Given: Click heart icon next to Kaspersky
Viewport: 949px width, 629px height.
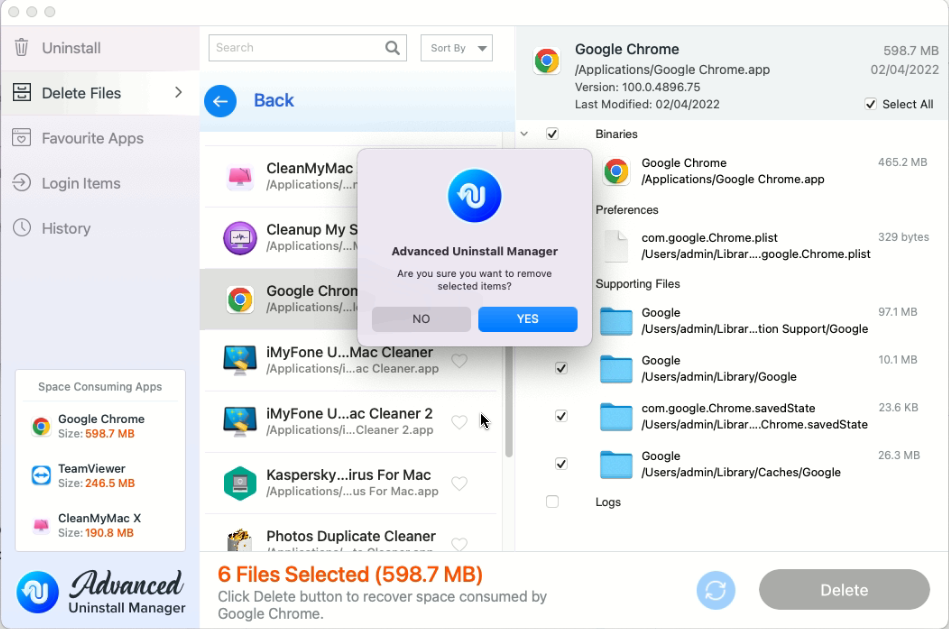Looking at the screenshot, I should pos(459,484).
